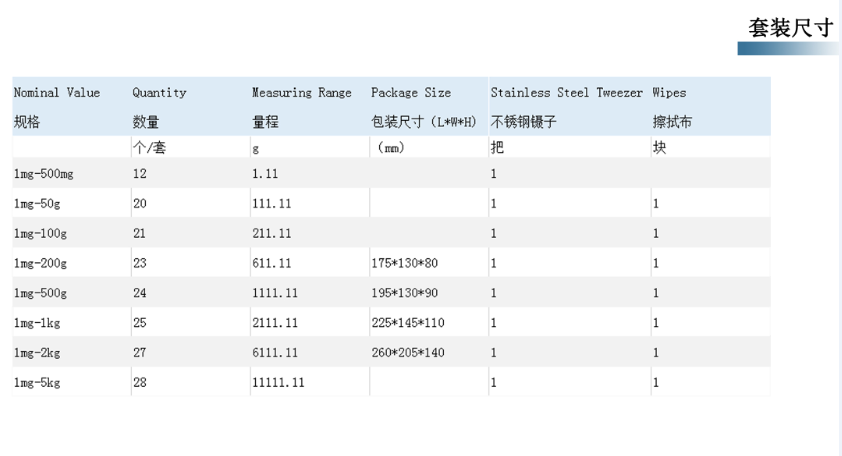Click the 260*205*140 package size cell

click(407, 353)
